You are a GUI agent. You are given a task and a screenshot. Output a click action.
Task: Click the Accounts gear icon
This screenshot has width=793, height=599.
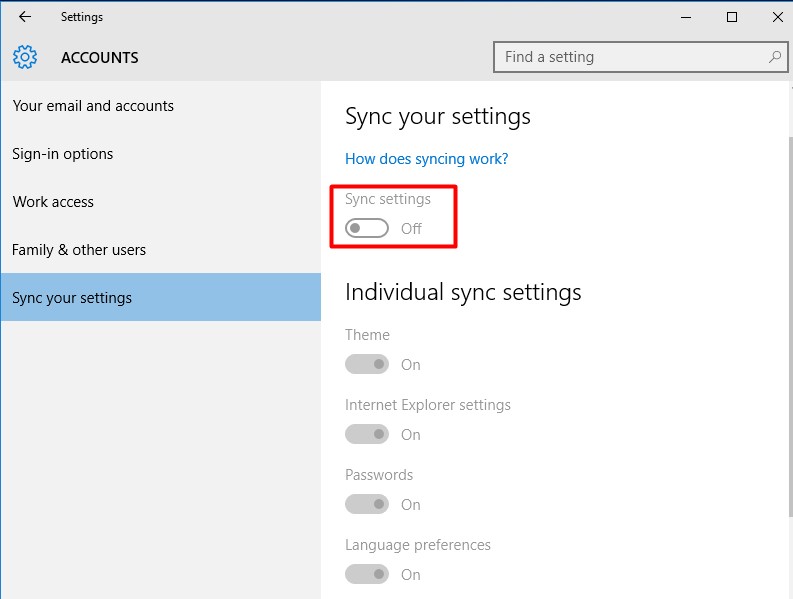click(x=26, y=57)
